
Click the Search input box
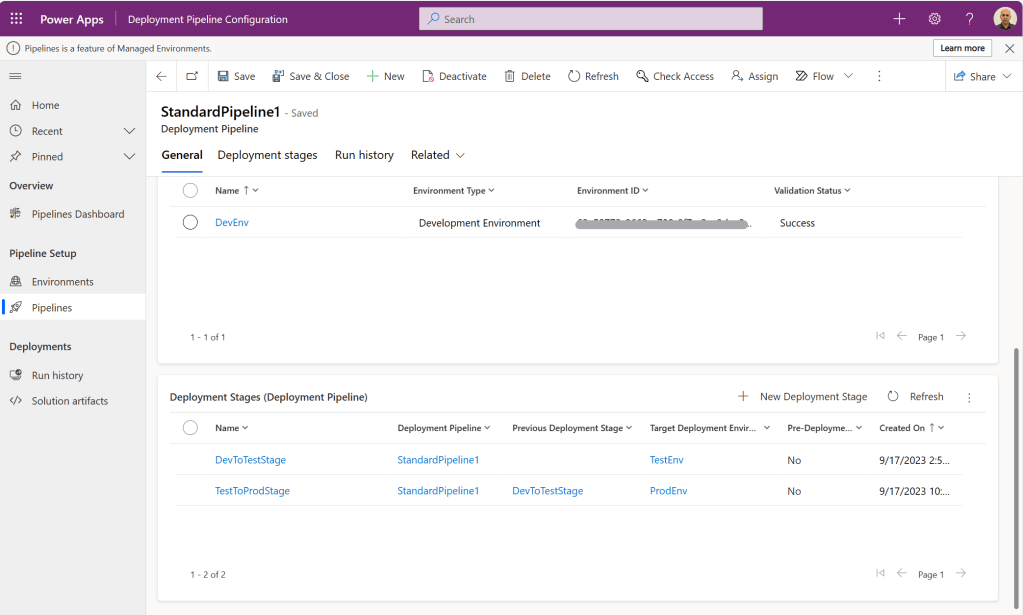(x=590, y=19)
